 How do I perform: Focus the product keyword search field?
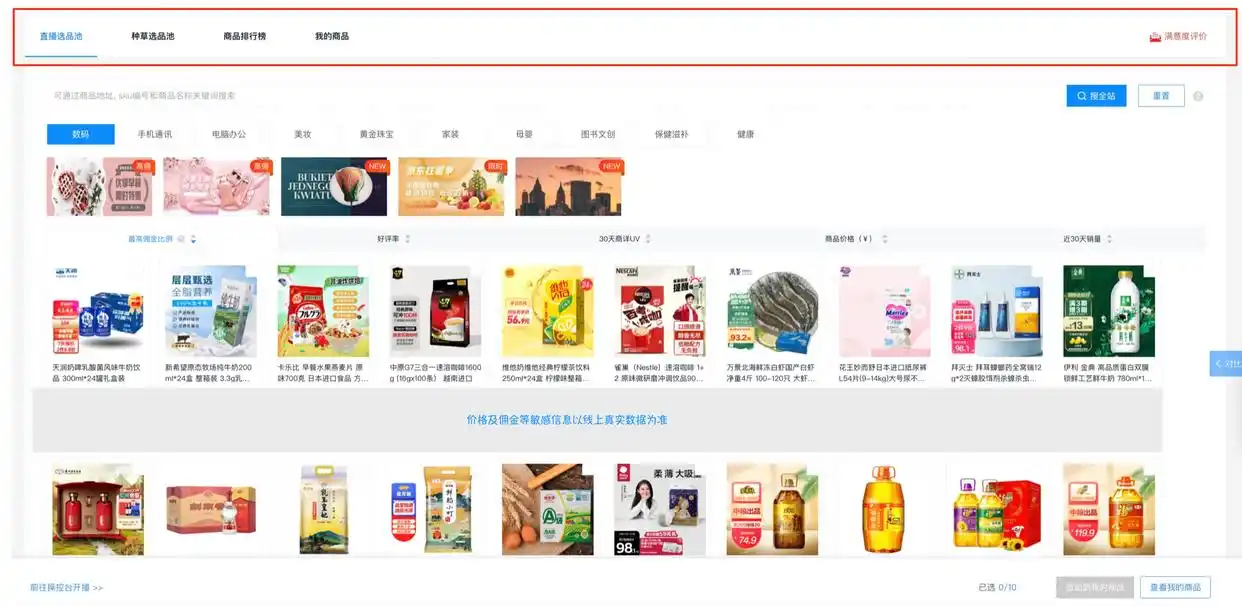pos(550,96)
